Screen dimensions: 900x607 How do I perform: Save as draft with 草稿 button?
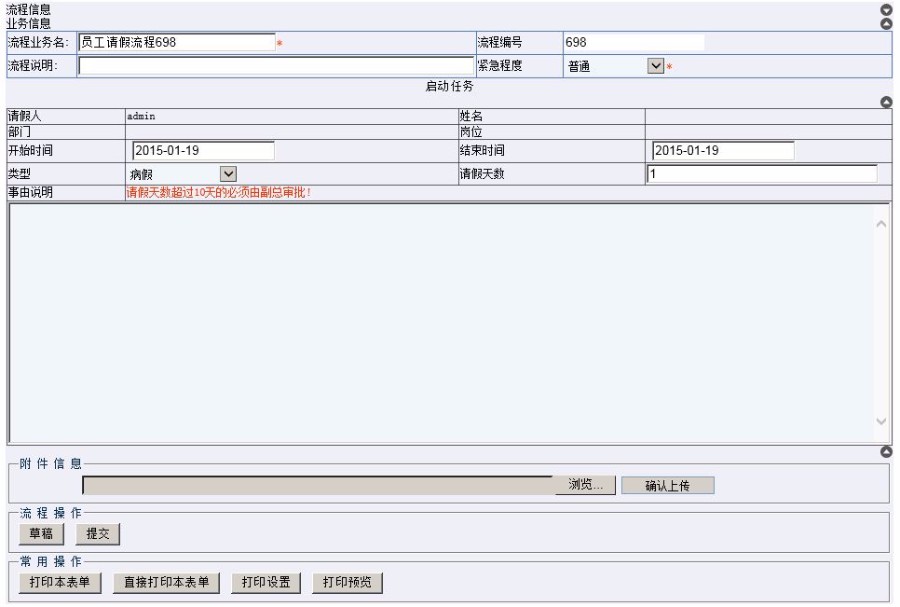coord(41,534)
